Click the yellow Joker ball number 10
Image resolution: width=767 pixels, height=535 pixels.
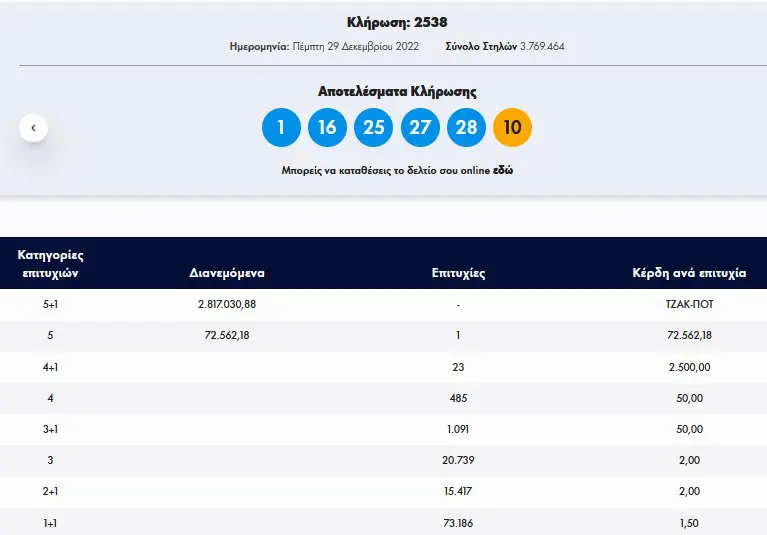tap(512, 128)
